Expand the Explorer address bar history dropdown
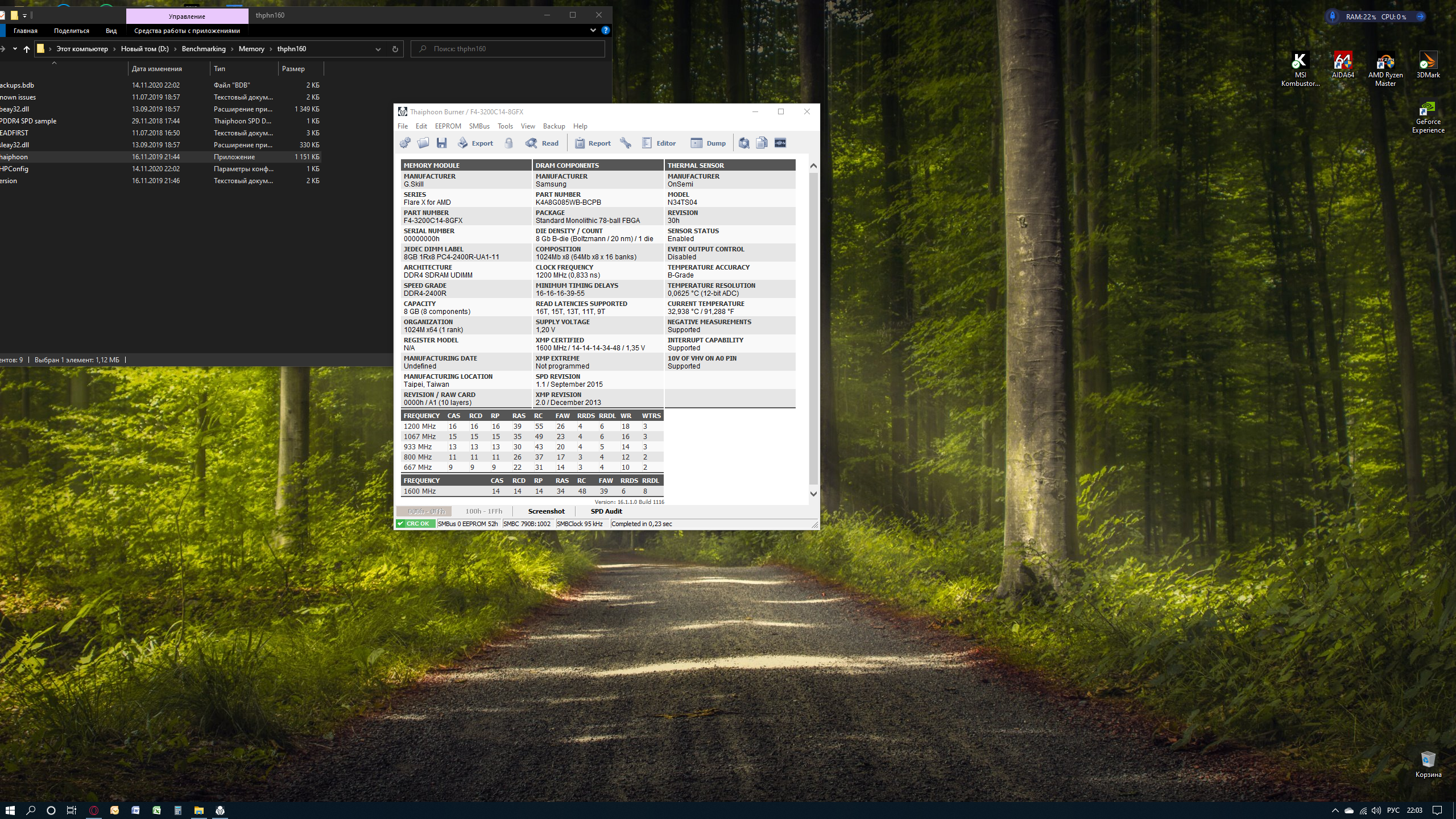The image size is (1456, 819). point(378,49)
